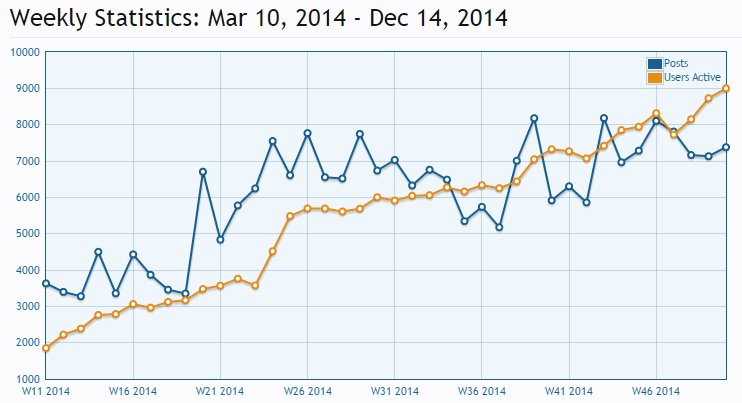Viewport: 742px width, 403px height.
Task: Click the Posts legend label
Action: click(676, 63)
